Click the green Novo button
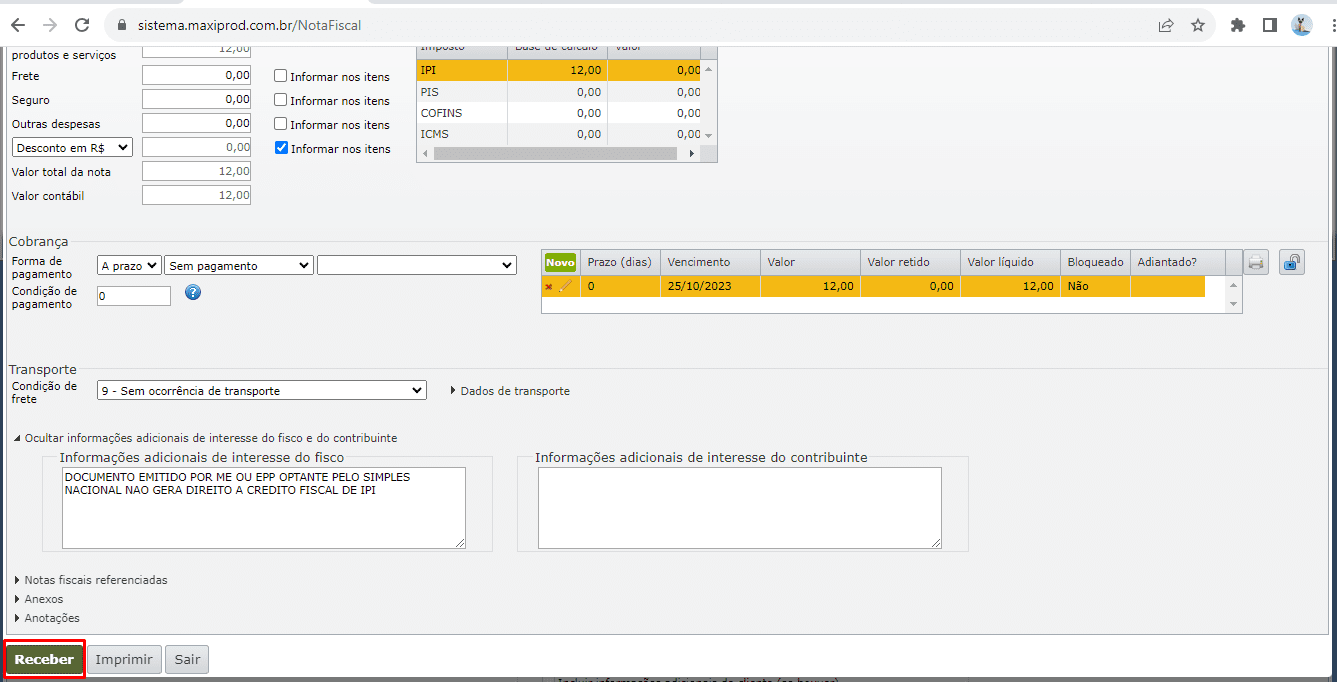Screen dimensions: 1337x682 coord(560,262)
